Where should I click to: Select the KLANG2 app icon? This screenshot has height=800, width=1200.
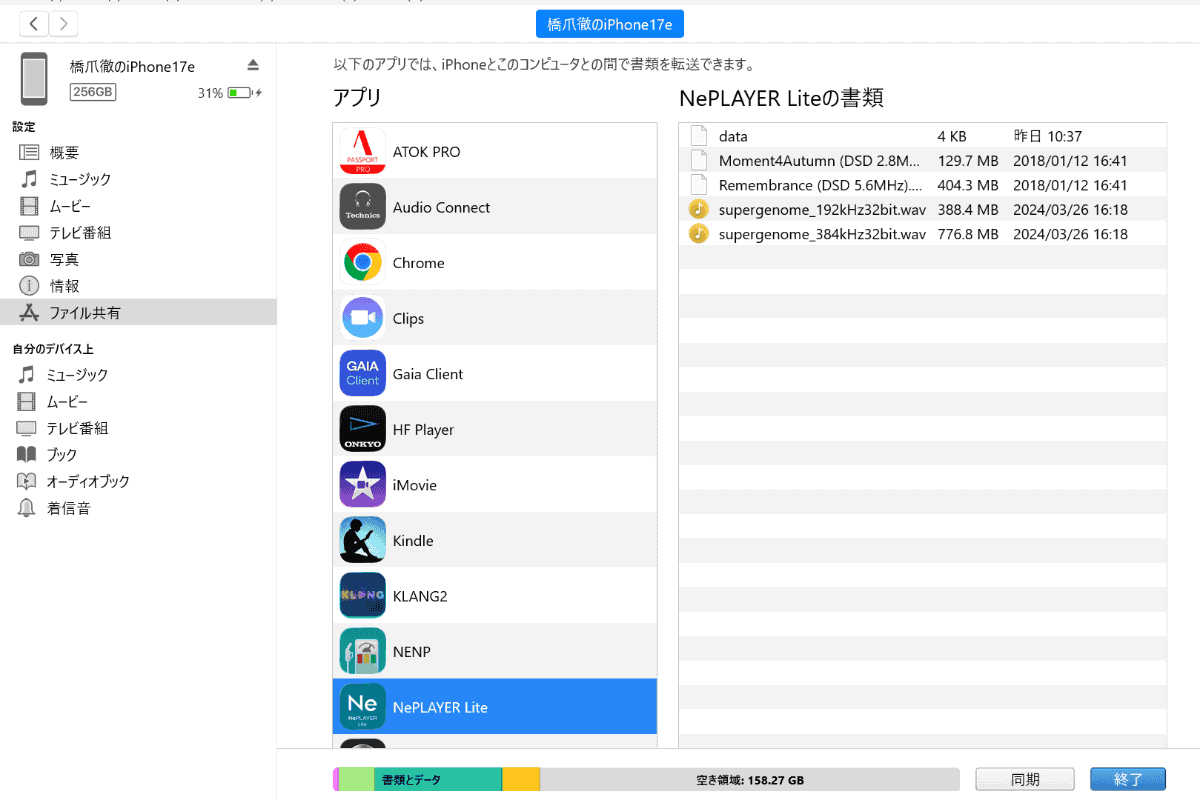click(x=362, y=595)
